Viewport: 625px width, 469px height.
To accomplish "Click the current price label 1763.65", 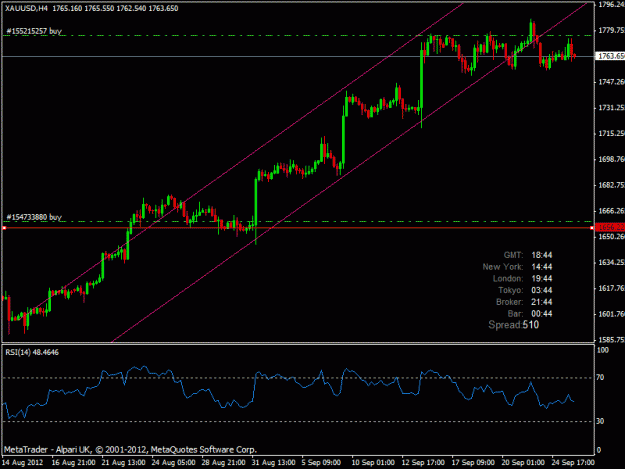I will 610,56.
